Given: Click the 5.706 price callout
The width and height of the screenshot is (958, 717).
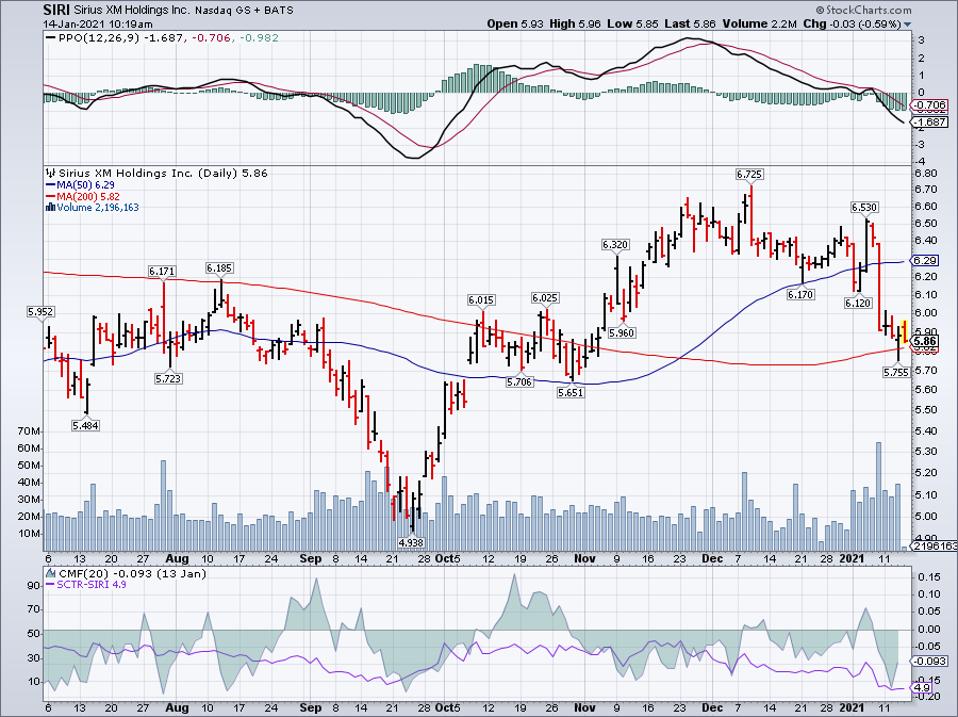Looking at the screenshot, I should 519,382.
